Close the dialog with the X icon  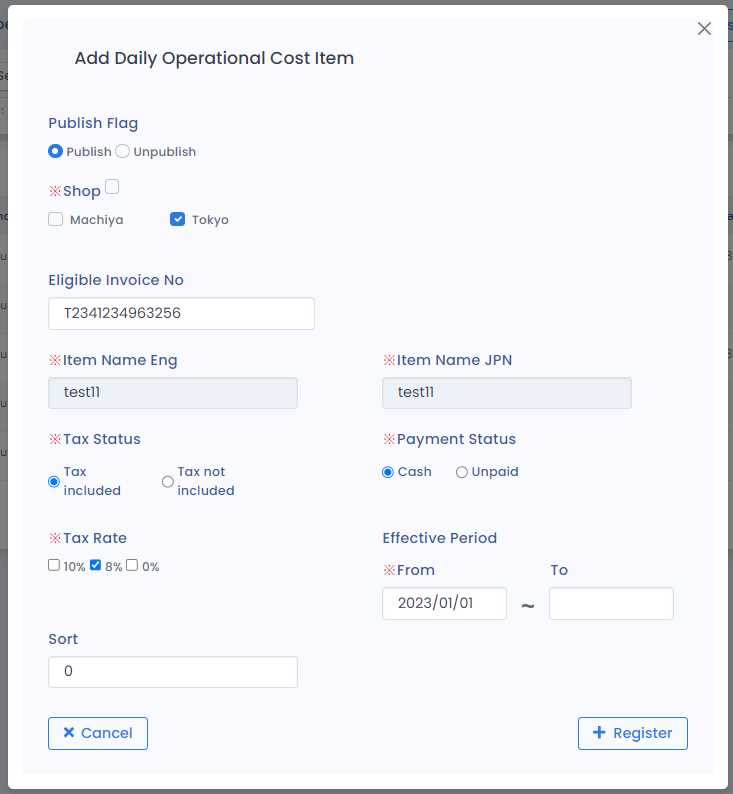click(x=704, y=29)
